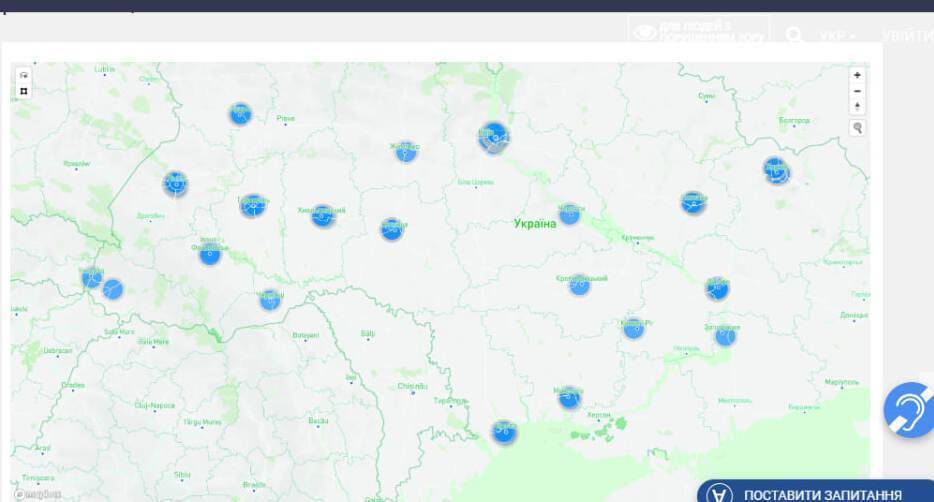Select the Chernivtsi map marker

(x=270, y=300)
